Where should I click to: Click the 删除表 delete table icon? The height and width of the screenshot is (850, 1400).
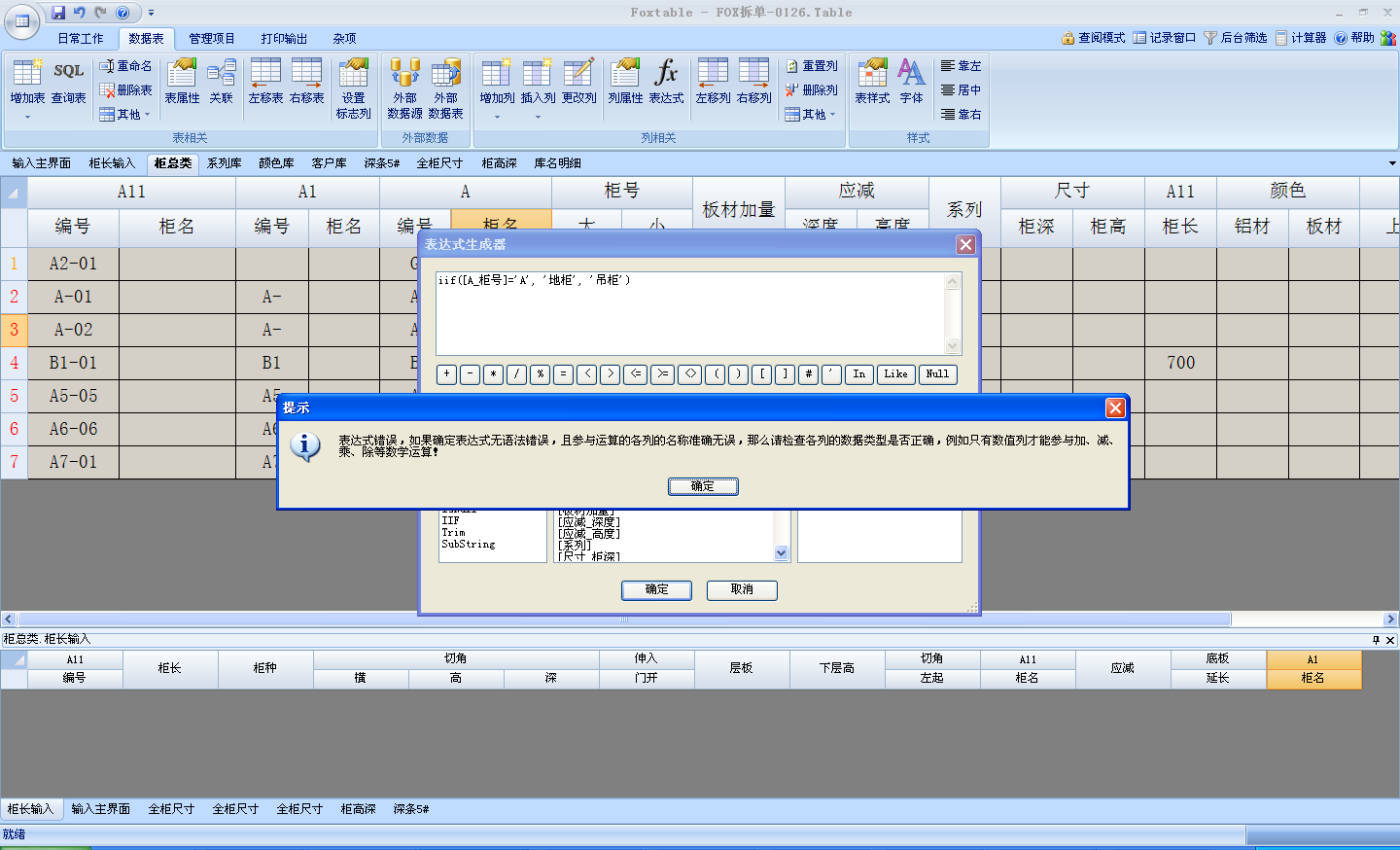[x=125, y=90]
